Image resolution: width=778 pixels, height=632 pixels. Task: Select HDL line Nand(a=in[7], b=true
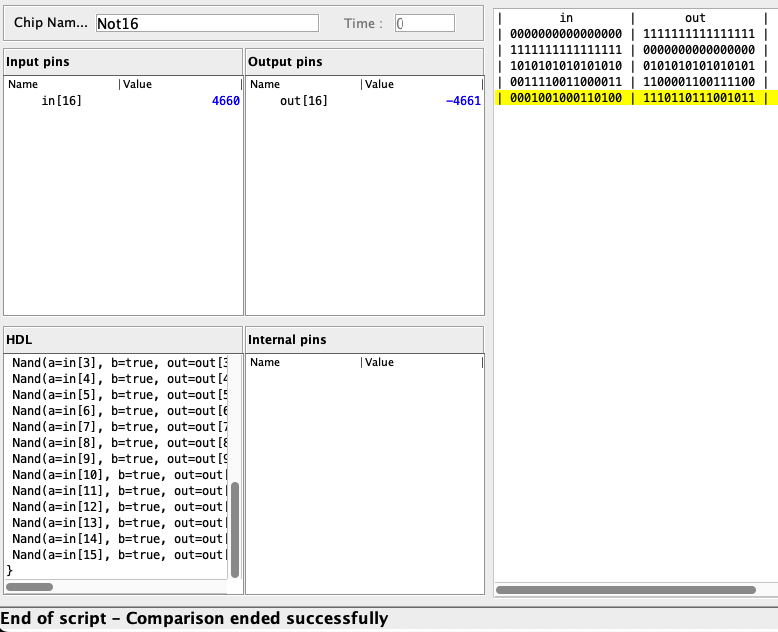[120, 427]
